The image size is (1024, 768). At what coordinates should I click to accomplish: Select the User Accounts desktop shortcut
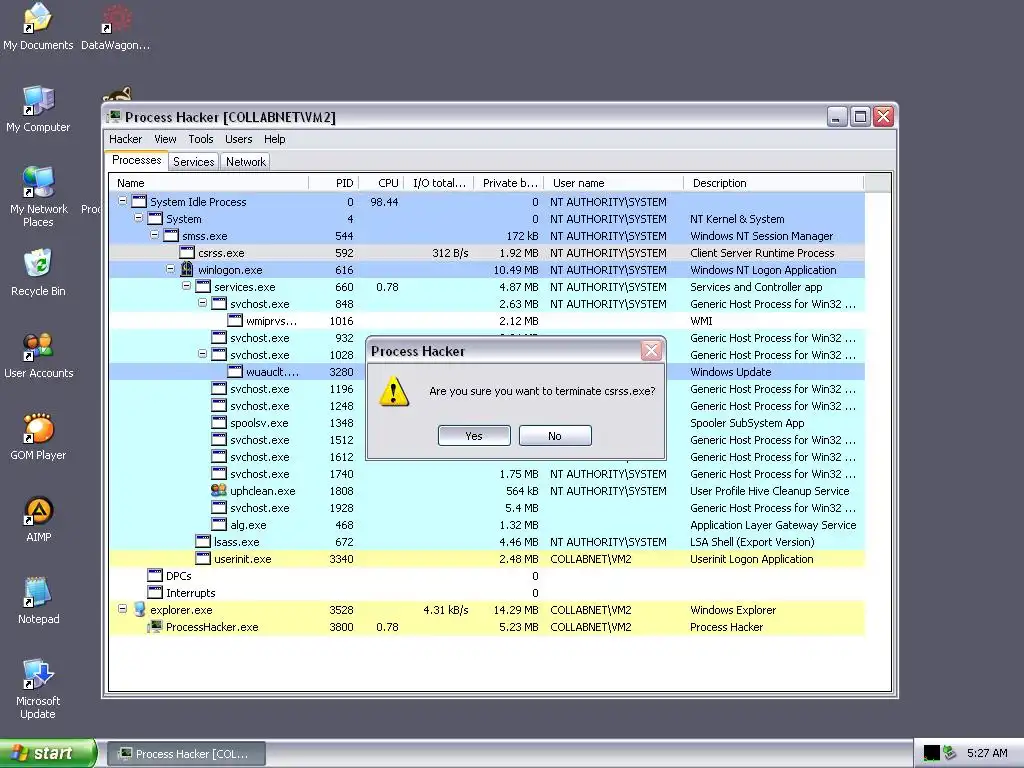click(38, 355)
